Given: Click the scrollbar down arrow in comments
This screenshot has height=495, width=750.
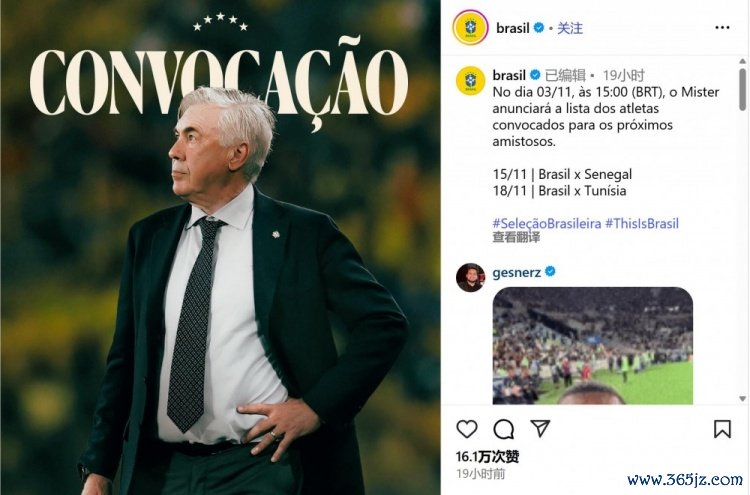Looking at the screenshot, I should (742, 398).
